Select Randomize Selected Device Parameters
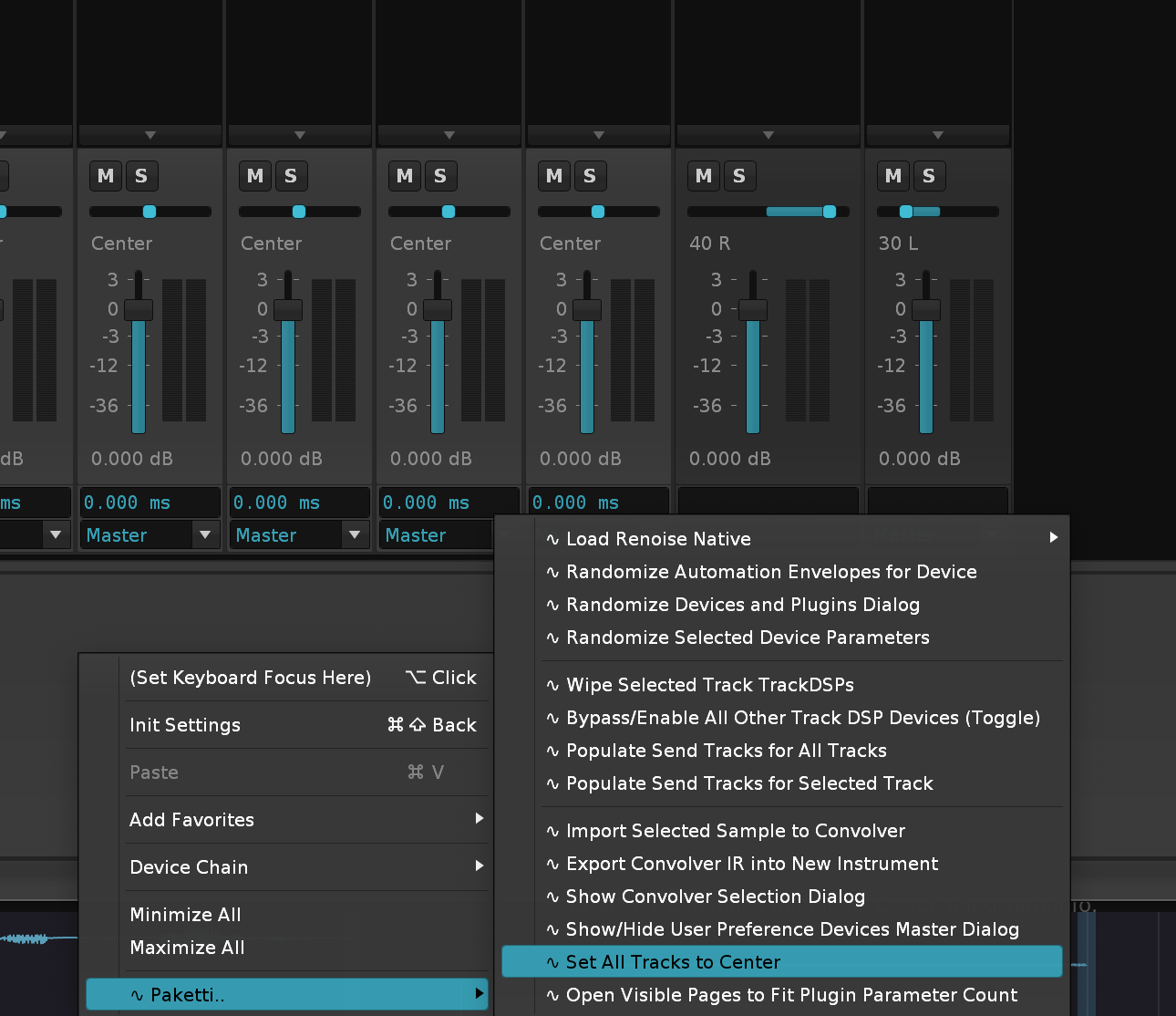The image size is (1176, 1016). [748, 638]
